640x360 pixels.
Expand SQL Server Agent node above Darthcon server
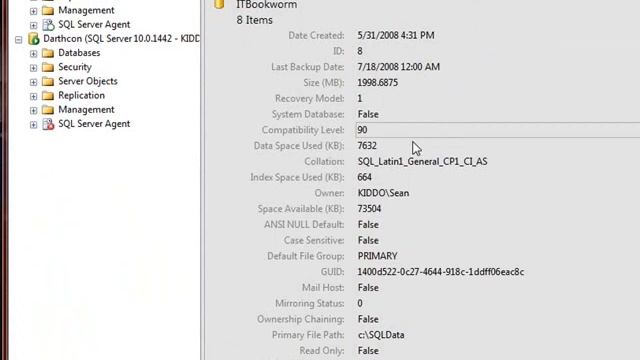(x=33, y=25)
